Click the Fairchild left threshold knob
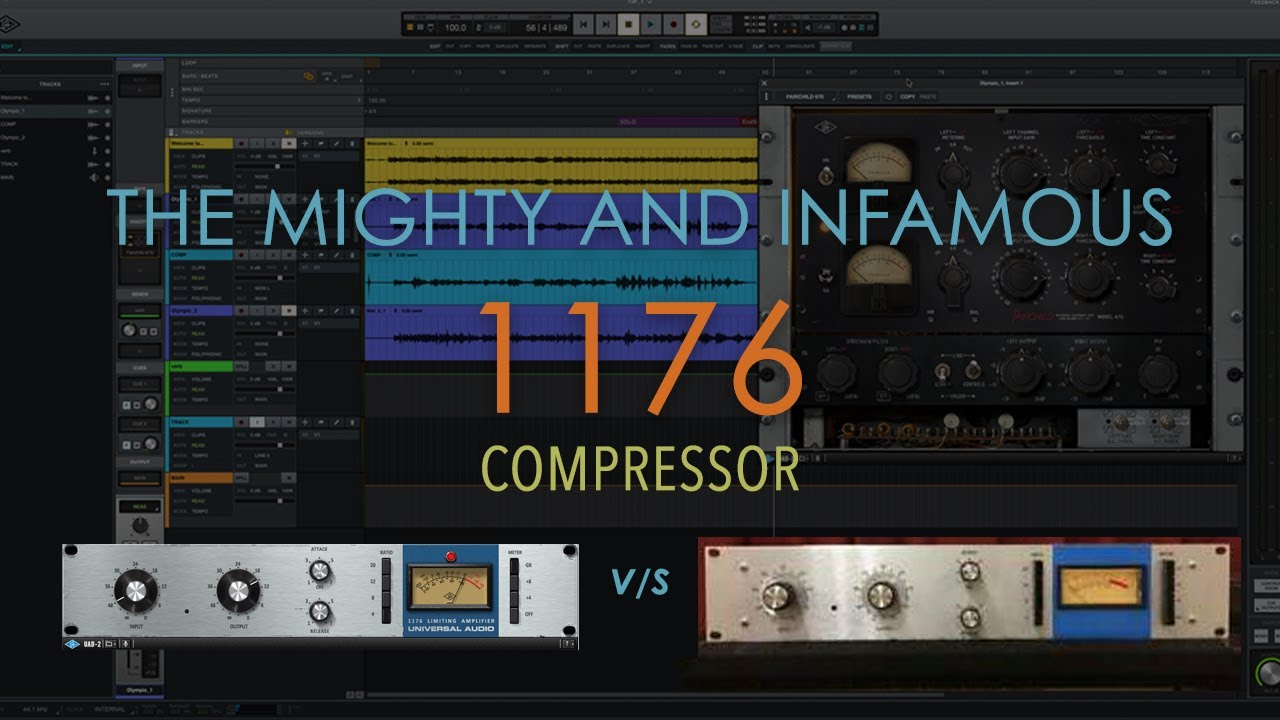The width and height of the screenshot is (1280, 720). 1090,172
